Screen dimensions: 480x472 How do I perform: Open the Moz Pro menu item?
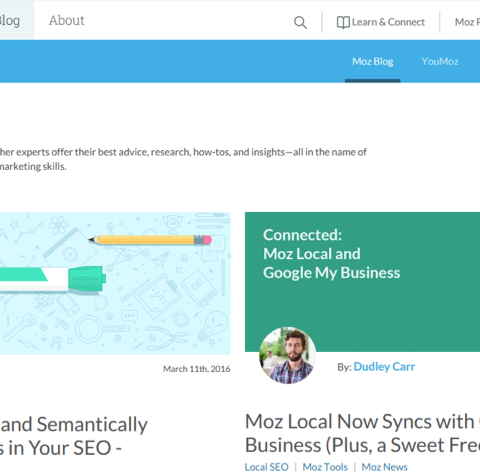pos(467,22)
